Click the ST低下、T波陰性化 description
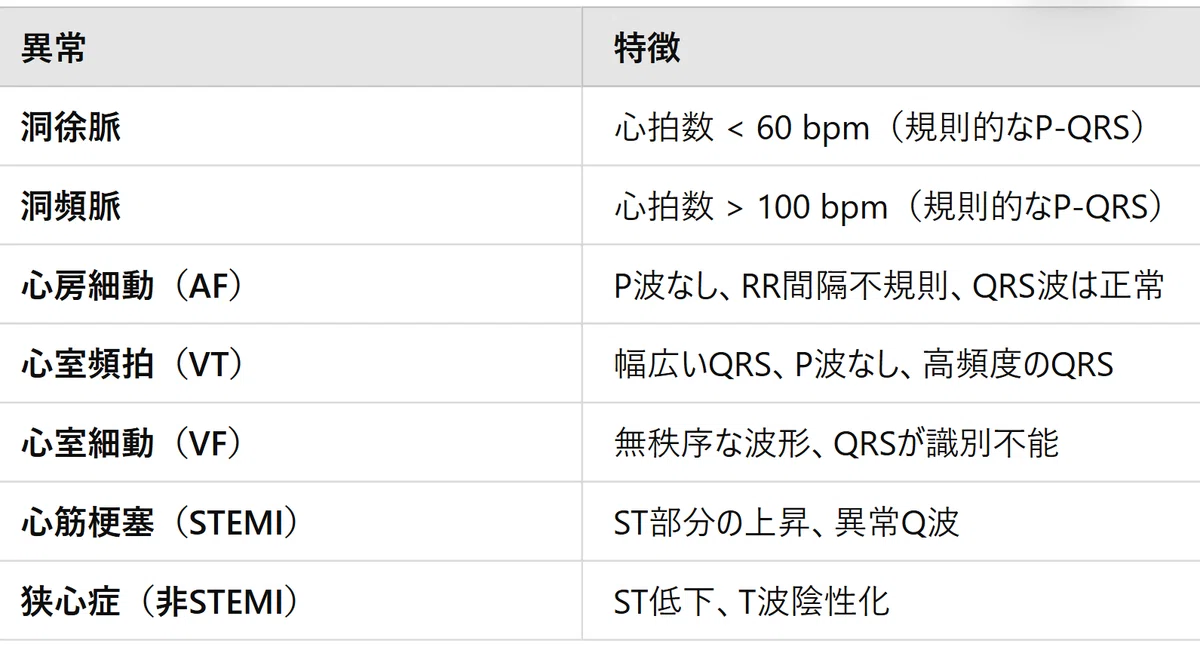 click(x=751, y=602)
